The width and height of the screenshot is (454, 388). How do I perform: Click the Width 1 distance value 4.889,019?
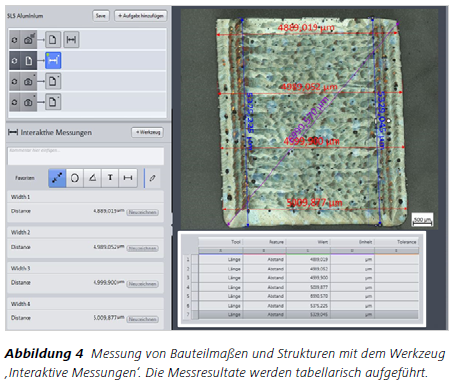pyautogui.click(x=108, y=211)
